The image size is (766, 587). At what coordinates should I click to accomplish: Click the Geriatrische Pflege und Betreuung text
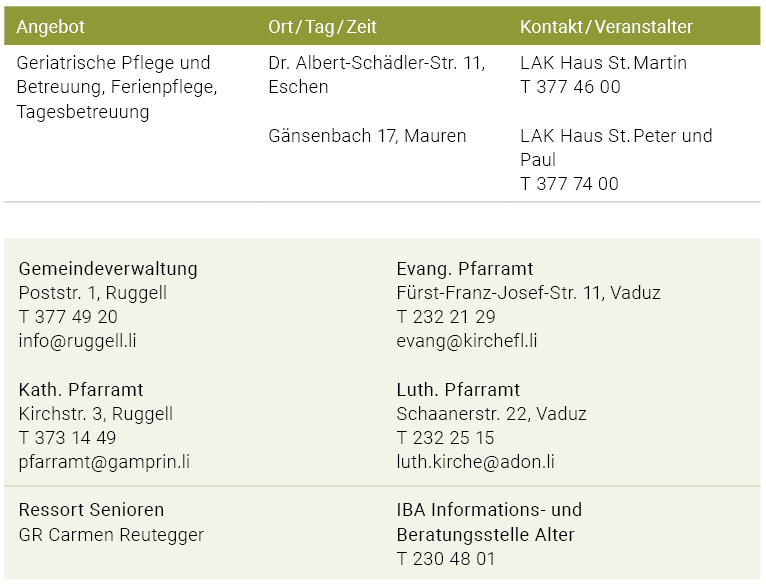click(x=113, y=63)
